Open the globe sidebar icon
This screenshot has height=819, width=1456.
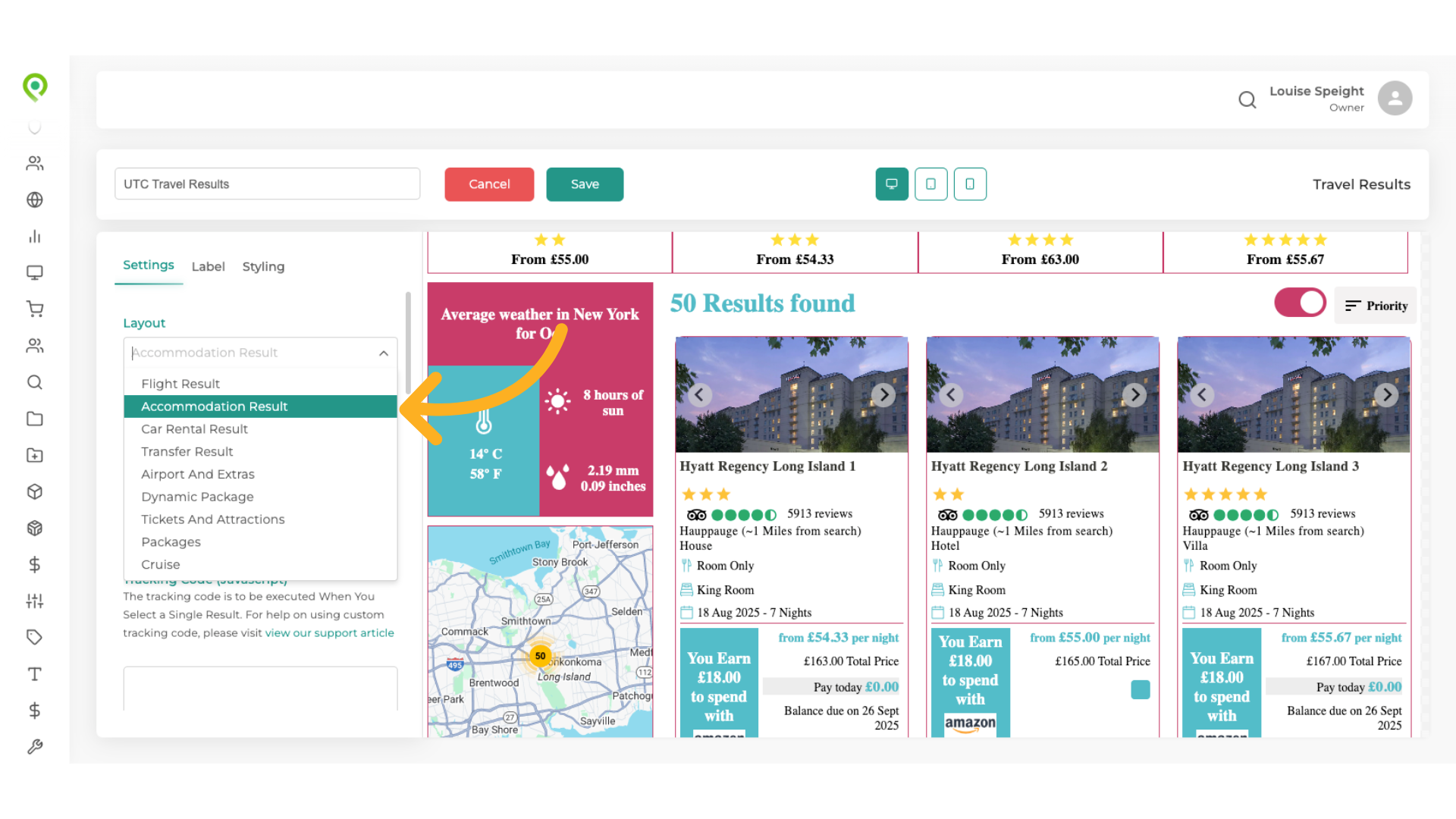[35, 200]
